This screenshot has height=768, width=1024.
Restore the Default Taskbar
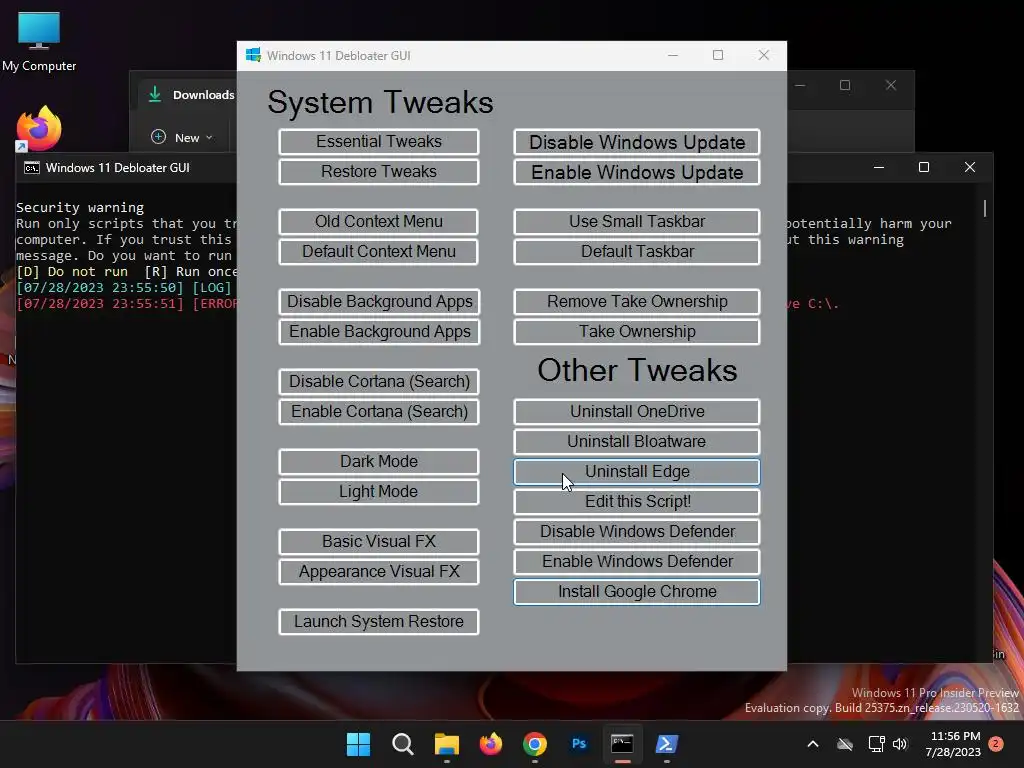pyautogui.click(x=637, y=251)
